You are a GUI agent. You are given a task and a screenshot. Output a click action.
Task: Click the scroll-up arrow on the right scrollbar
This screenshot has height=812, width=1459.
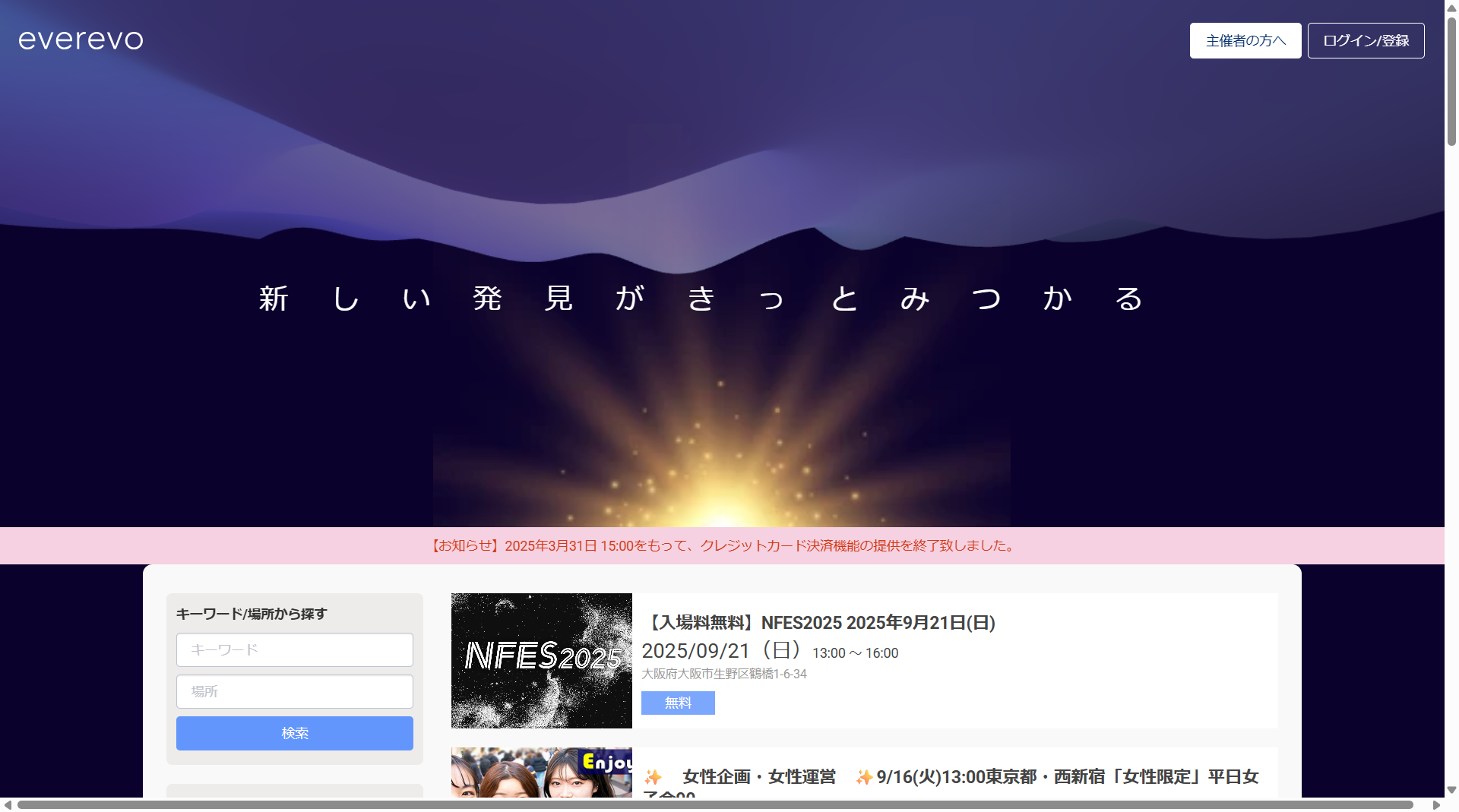click(x=1450, y=8)
